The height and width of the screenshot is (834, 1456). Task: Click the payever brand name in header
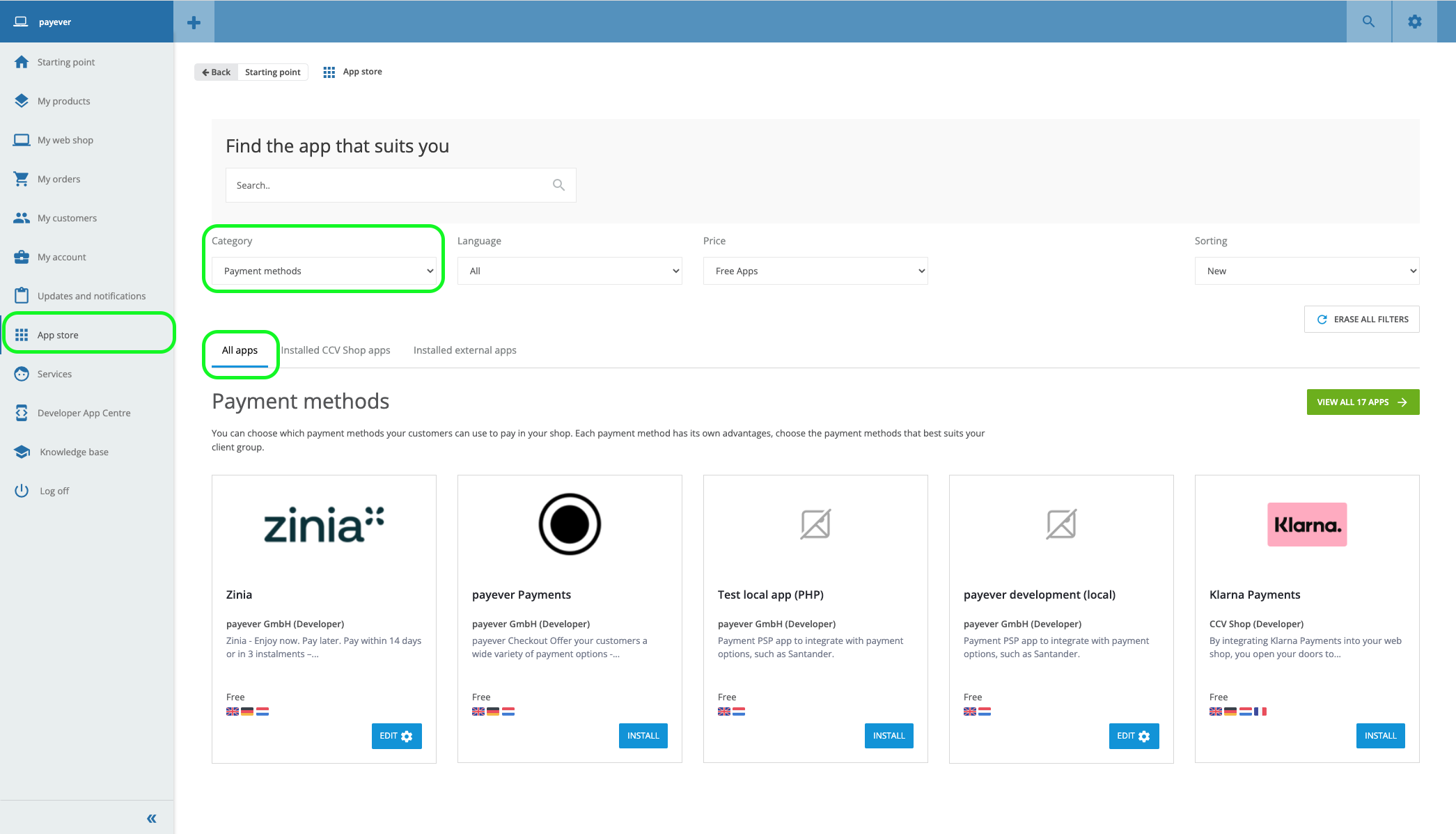coord(55,22)
